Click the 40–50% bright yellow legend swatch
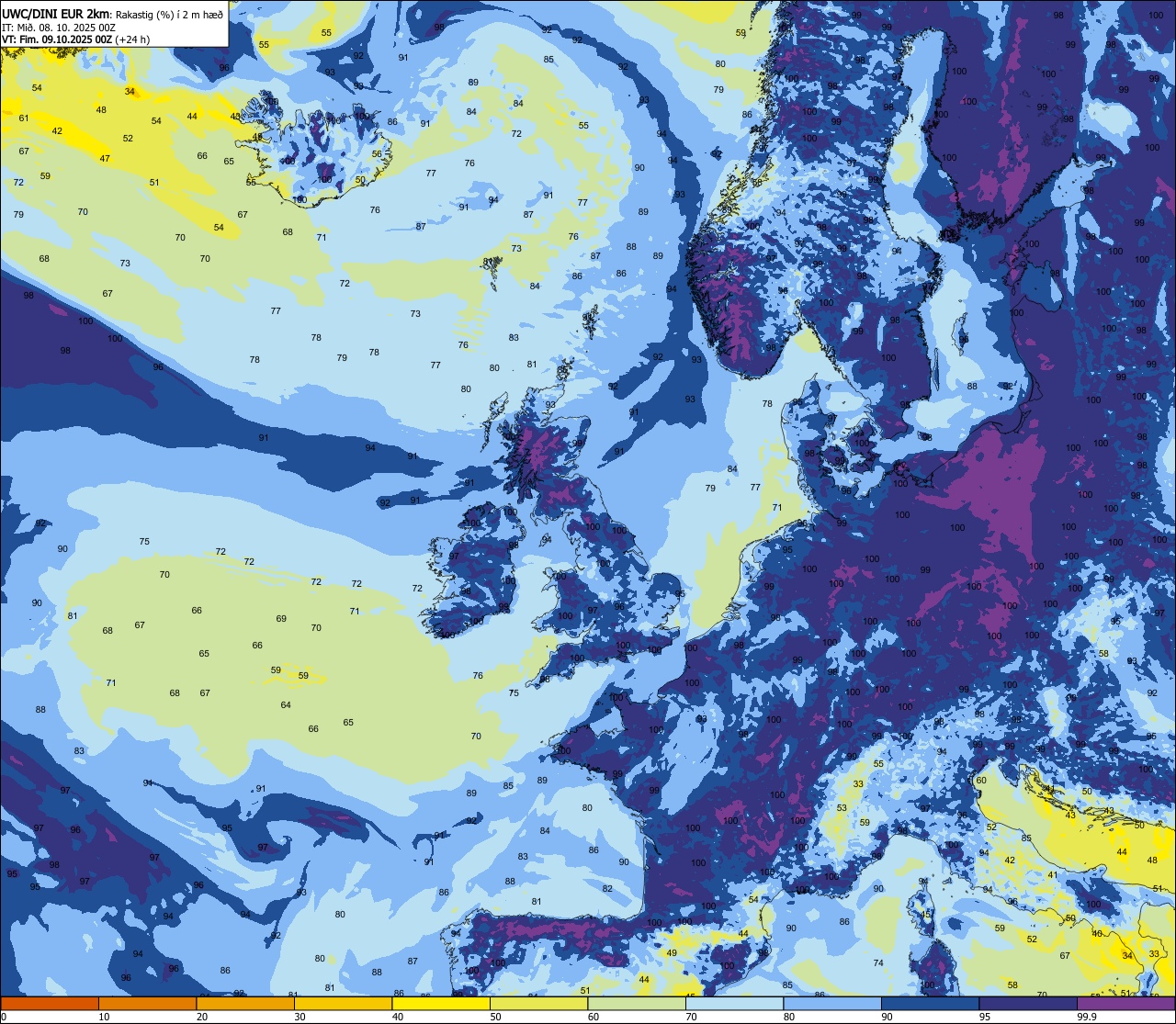Screen dimensions: 1176x1024 click(x=441, y=1004)
